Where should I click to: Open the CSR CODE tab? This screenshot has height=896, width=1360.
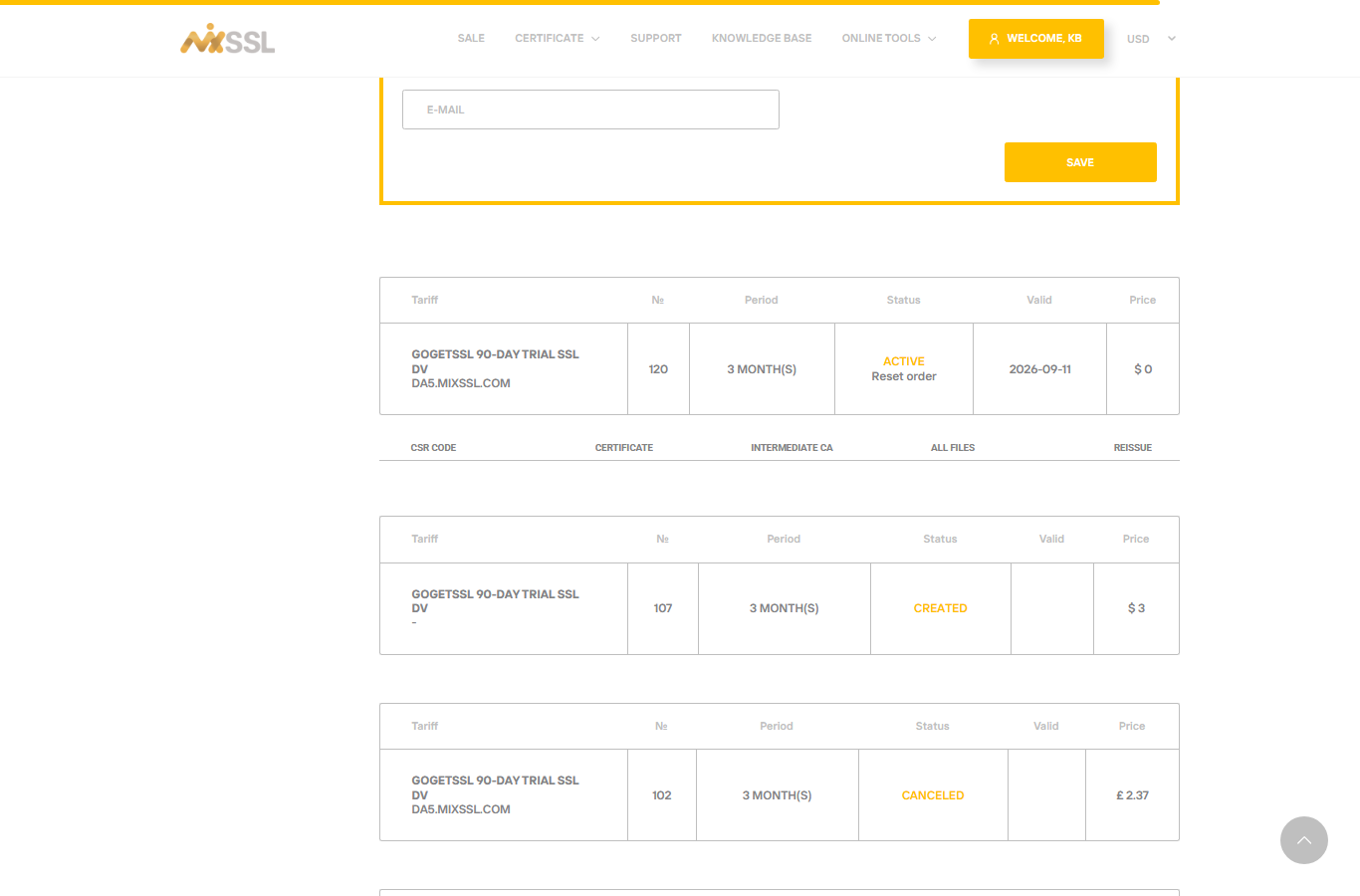(x=433, y=448)
